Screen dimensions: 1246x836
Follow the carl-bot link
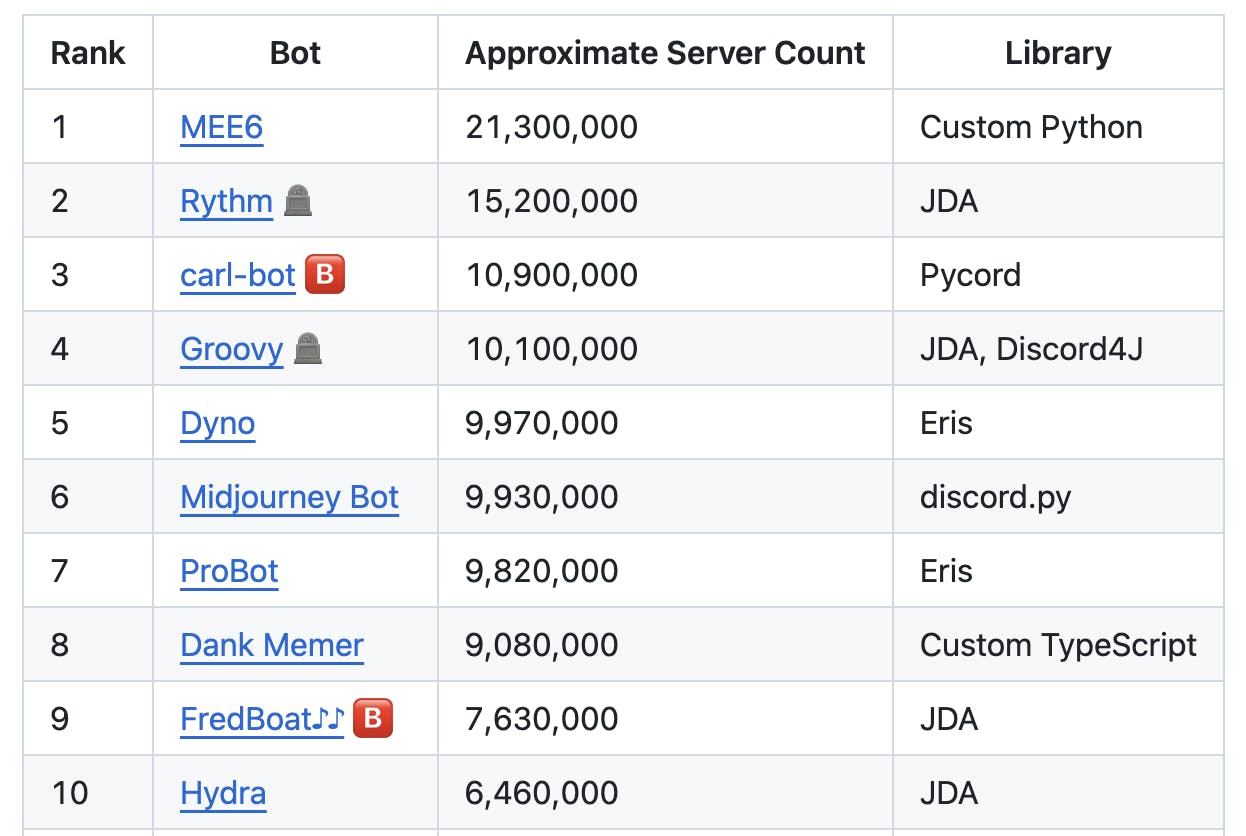pyautogui.click(x=238, y=275)
